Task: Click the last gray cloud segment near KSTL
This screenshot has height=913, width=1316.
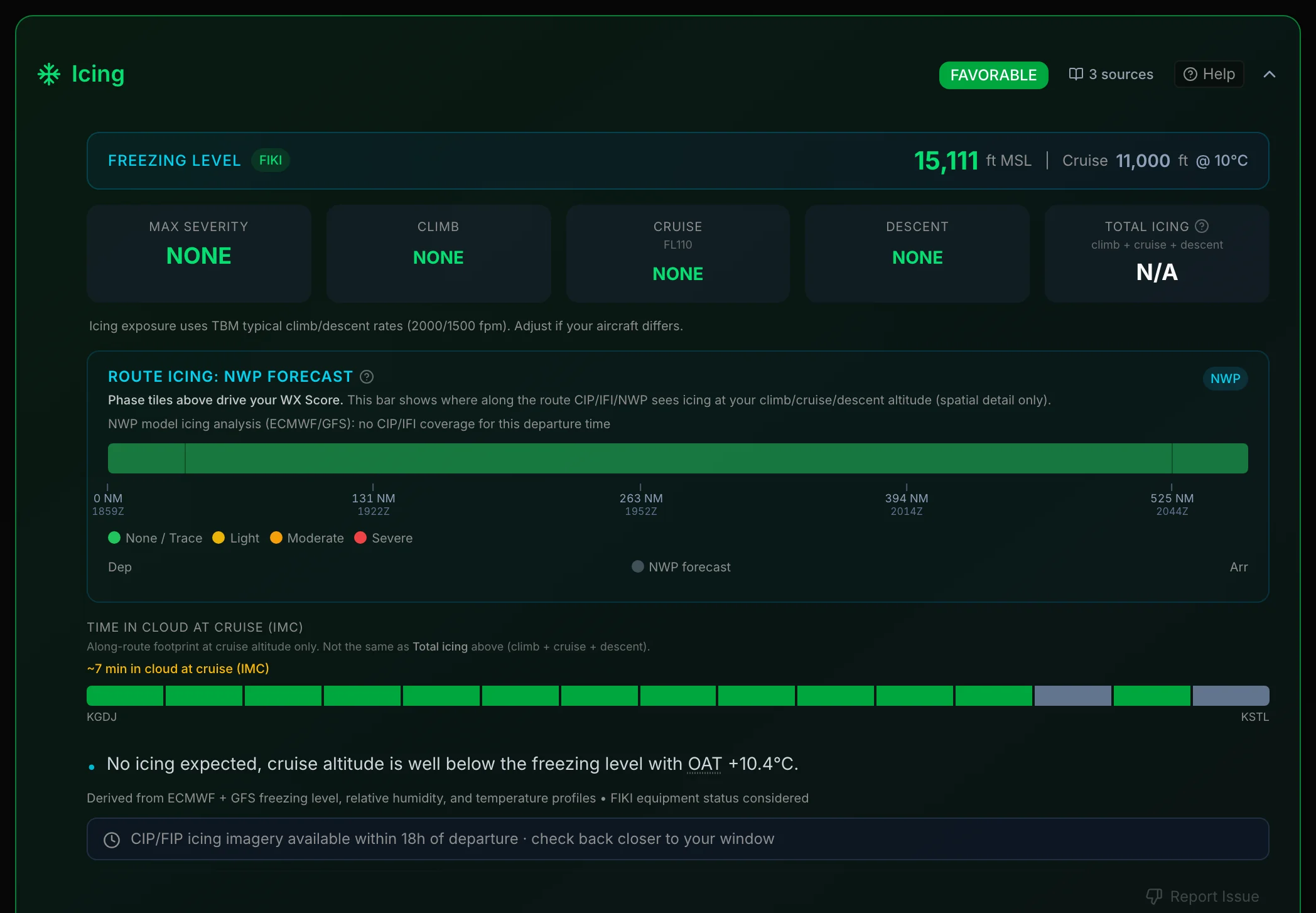Action: point(1231,696)
